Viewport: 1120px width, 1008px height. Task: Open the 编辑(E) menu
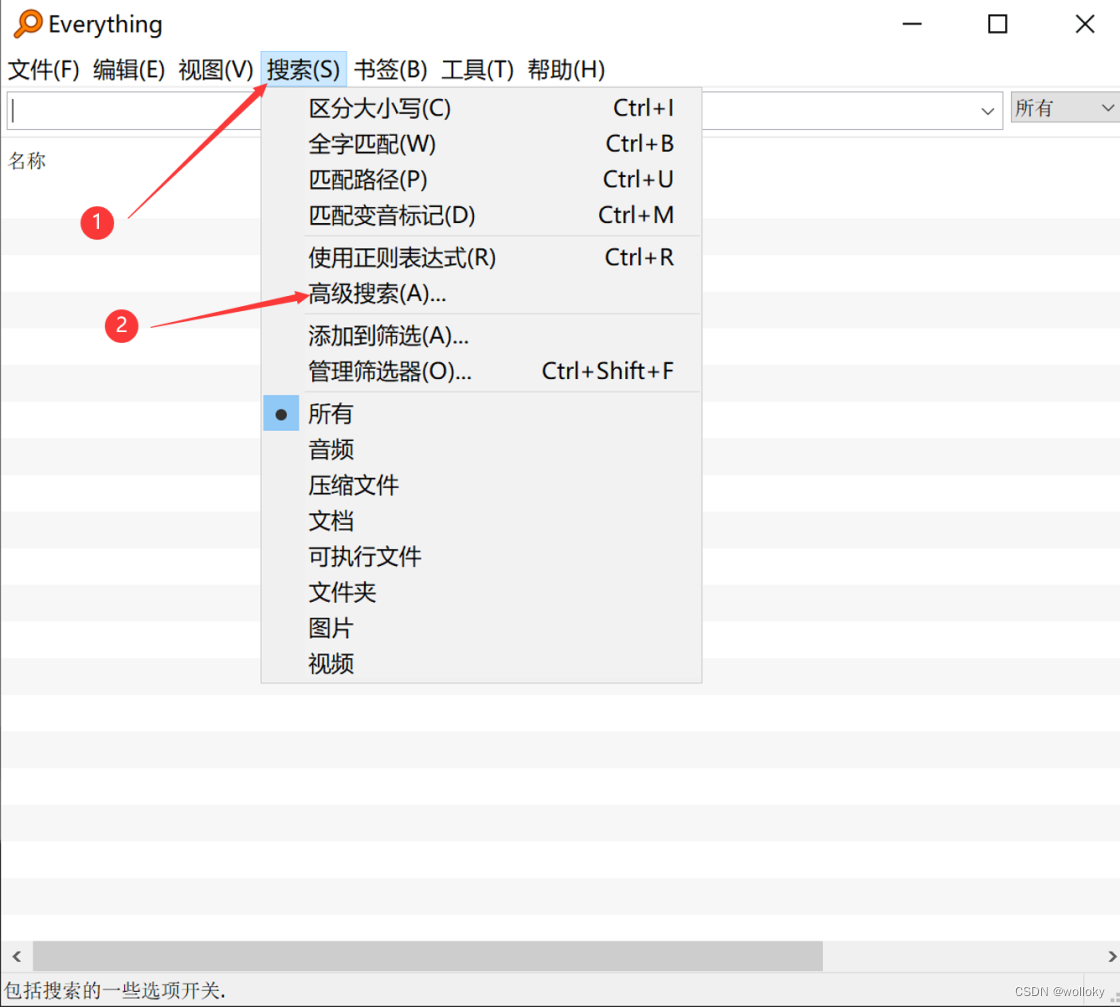pos(129,69)
